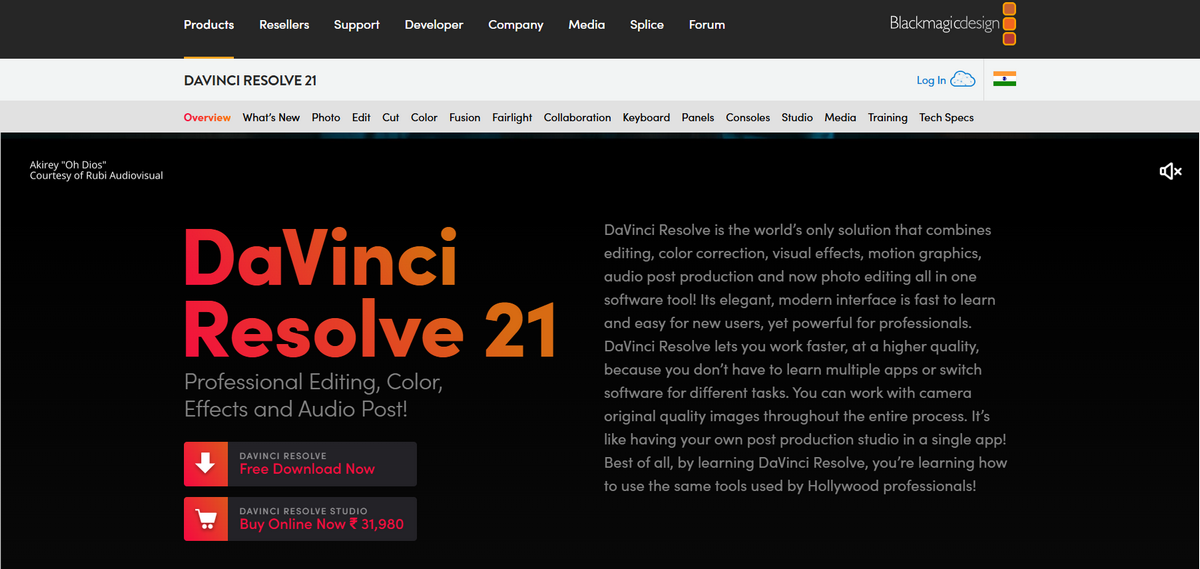This screenshot has width=1200, height=569.
Task: Open the Fusion tab
Action: coord(465,118)
